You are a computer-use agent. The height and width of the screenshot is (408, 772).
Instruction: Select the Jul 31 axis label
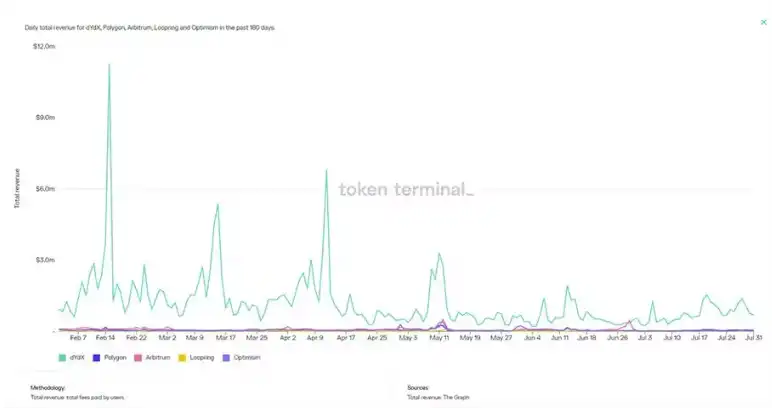(754, 338)
